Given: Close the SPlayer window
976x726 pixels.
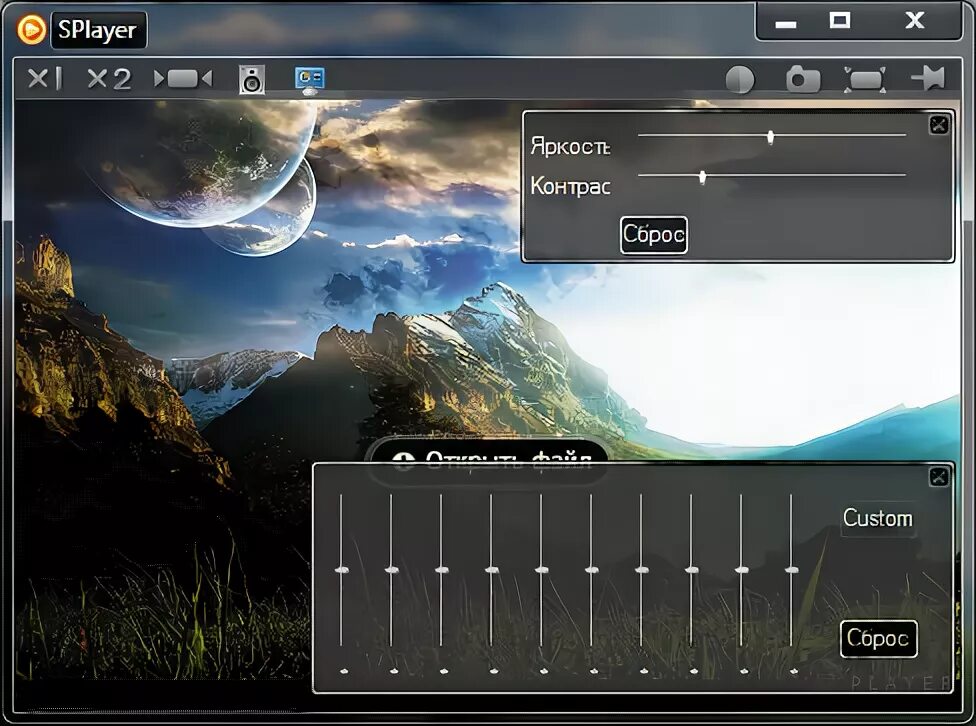Looking at the screenshot, I should pos(914,21).
